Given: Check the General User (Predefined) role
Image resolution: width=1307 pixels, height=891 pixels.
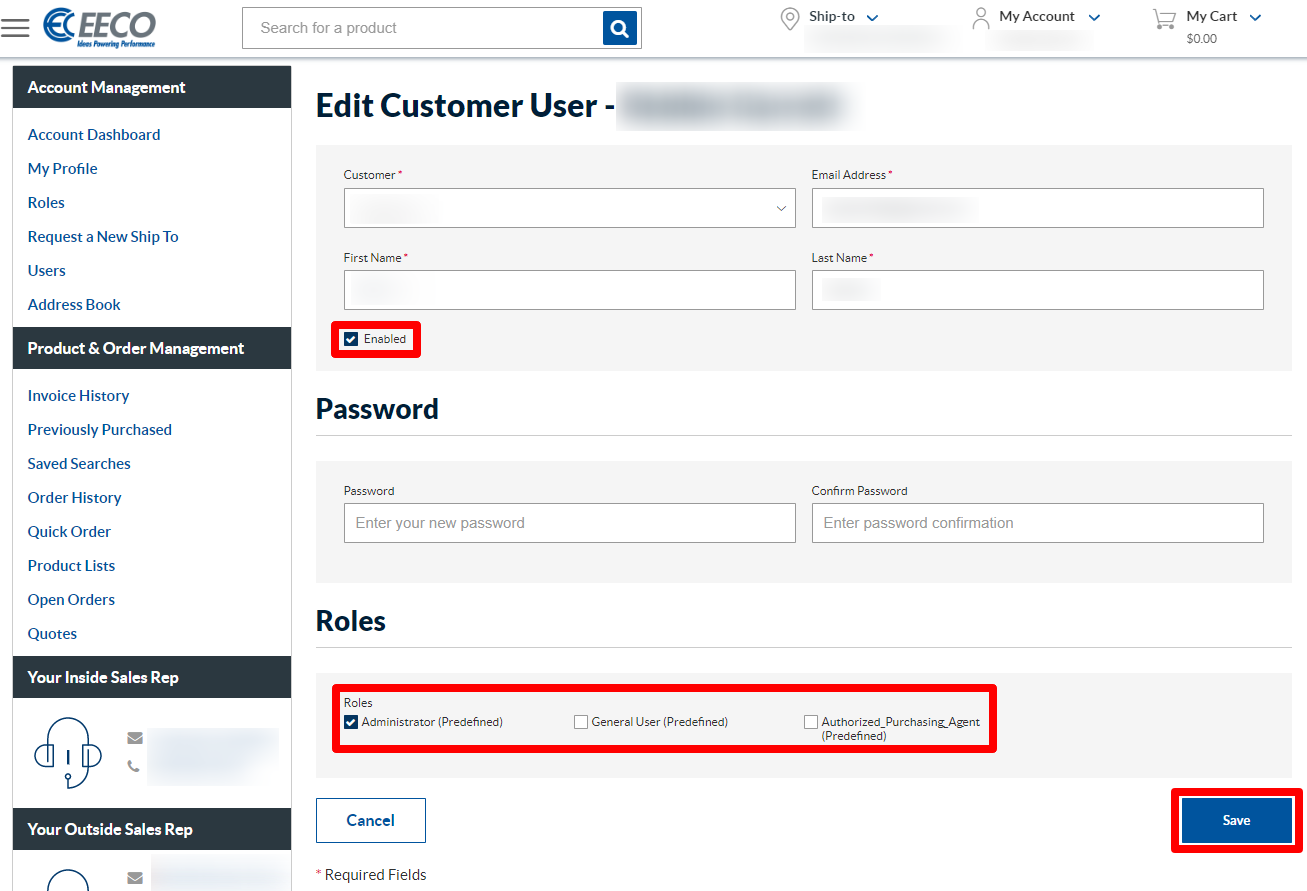Looking at the screenshot, I should 581,721.
